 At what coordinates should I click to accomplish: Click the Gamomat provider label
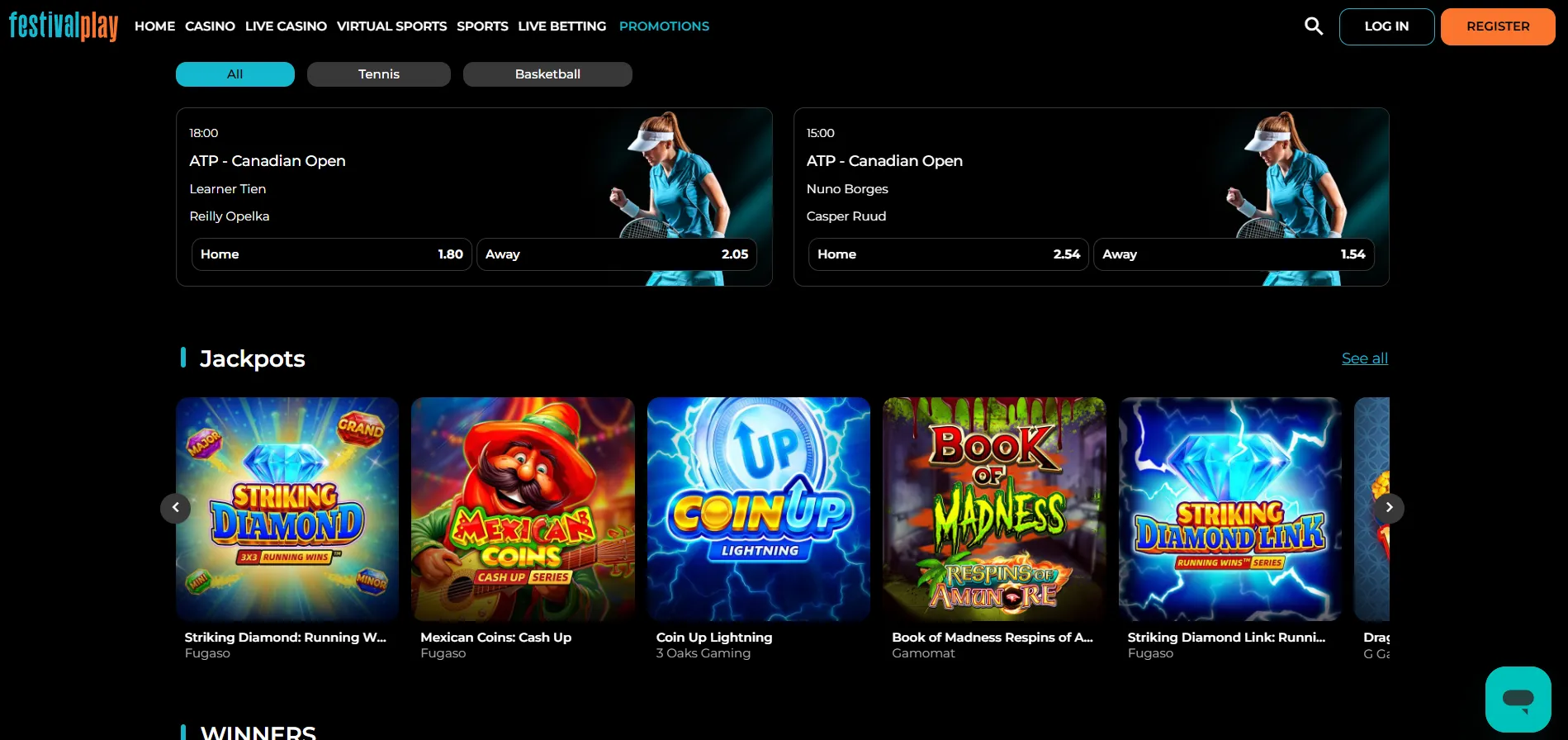(923, 653)
